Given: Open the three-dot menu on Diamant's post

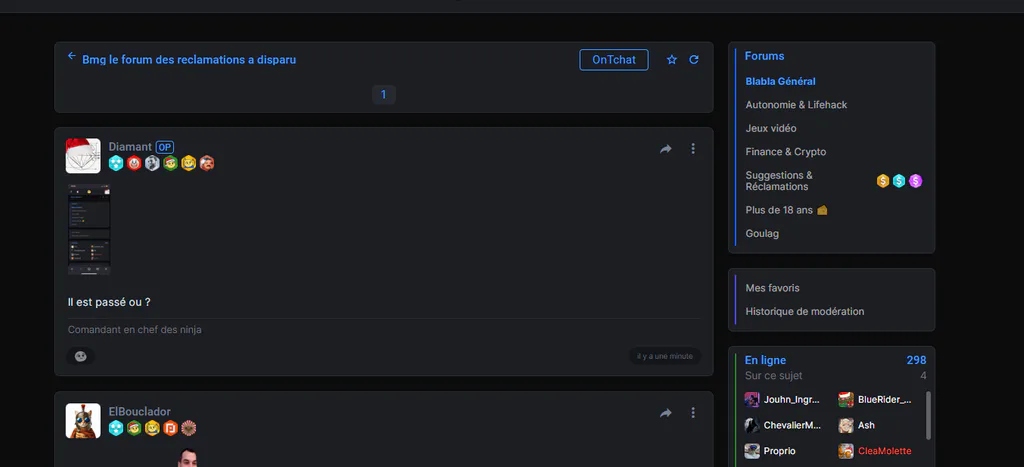Looking at the screenshot, I should tap(693, 149).
